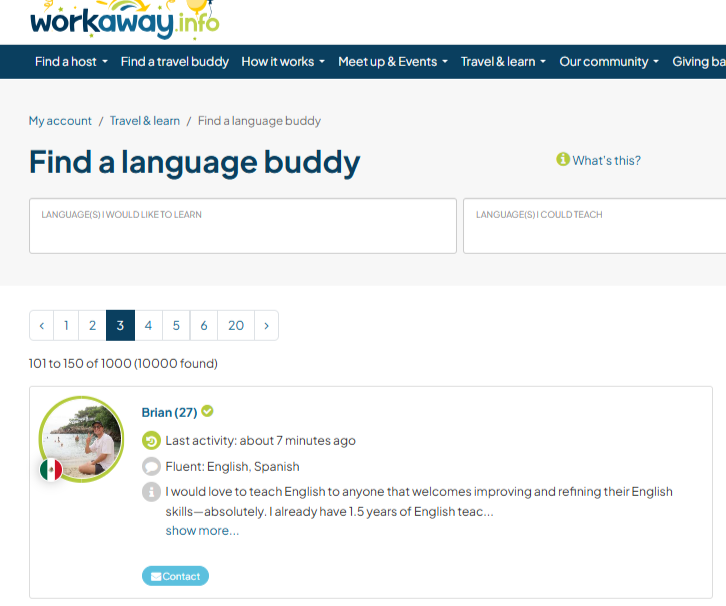Click the fluent languages speech bubble icon
The image size is (726, 606).
pyautogui.click(x=151, y=466)
